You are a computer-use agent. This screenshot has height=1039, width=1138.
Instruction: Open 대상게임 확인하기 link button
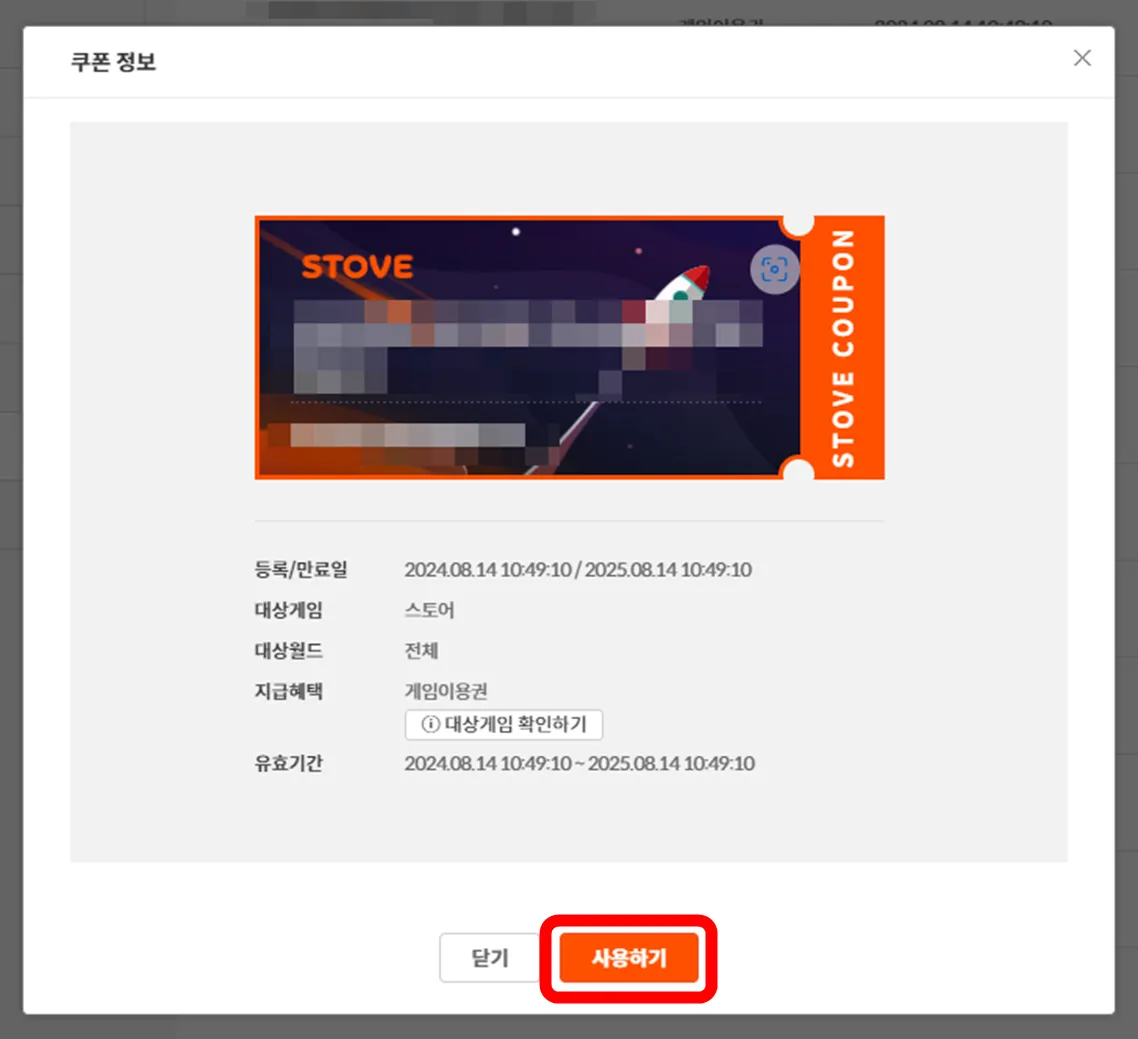pyautogui.click(x=504, y=724)
